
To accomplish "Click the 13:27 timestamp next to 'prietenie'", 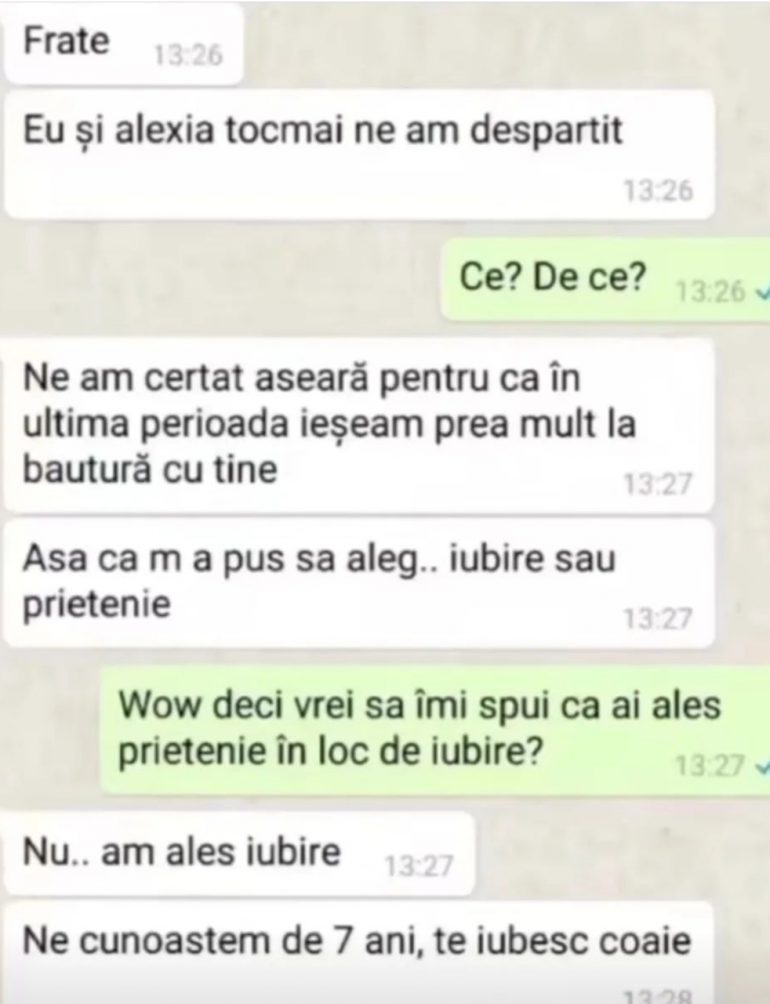I will [x=658, y=619].
